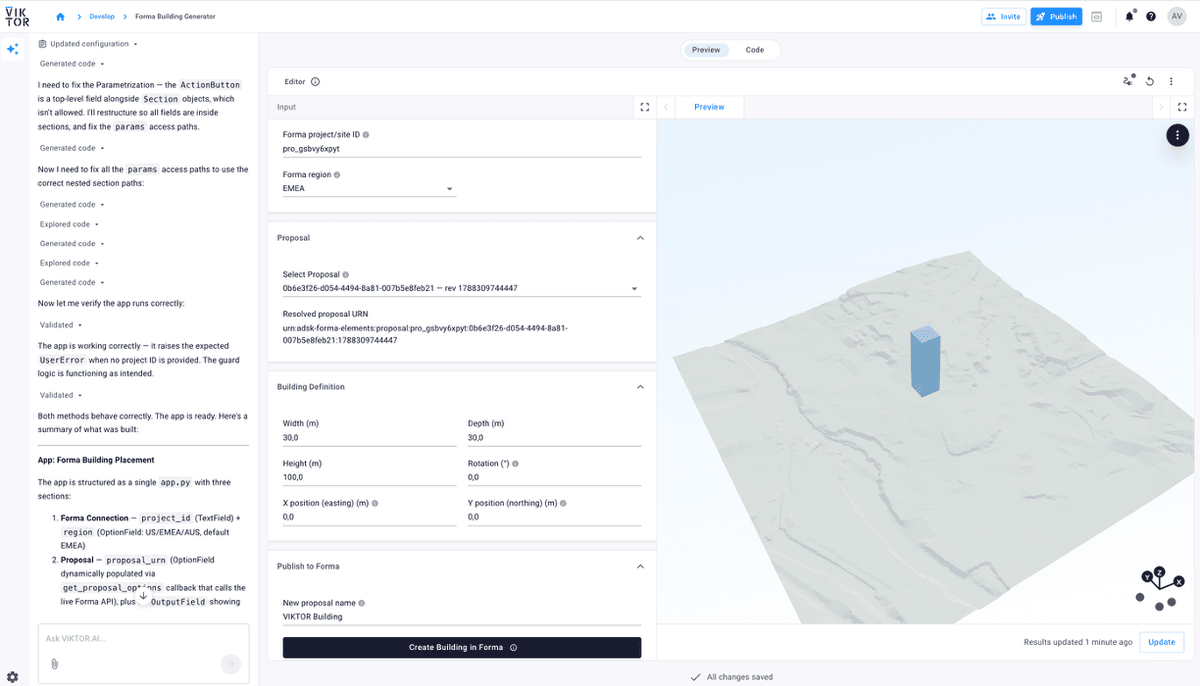Click the editor reset arrow icon
Viewport: 1200px width, 686px height.
[1150, 82]
